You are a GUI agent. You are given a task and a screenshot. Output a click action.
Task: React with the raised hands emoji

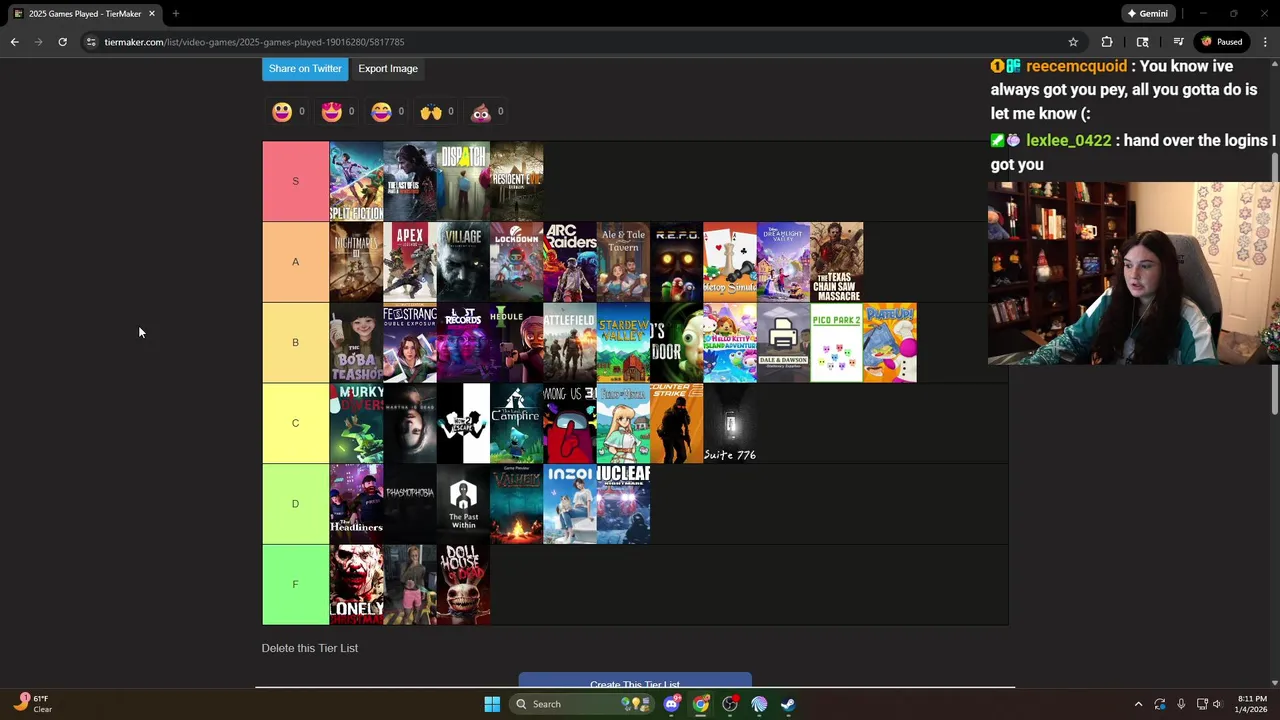click(x=431, y=112)
